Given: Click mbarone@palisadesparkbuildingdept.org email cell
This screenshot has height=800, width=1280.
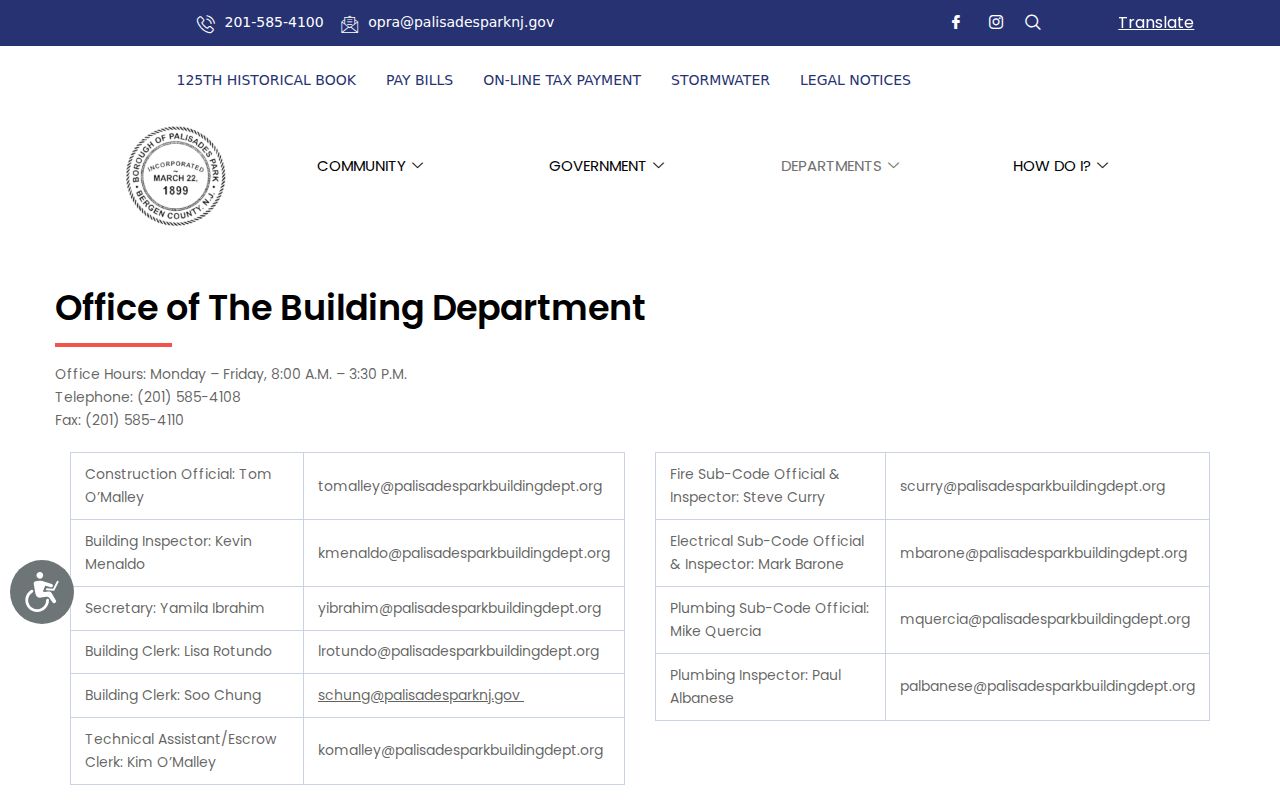Looking at the screenshot, I should click(1047, 553).
